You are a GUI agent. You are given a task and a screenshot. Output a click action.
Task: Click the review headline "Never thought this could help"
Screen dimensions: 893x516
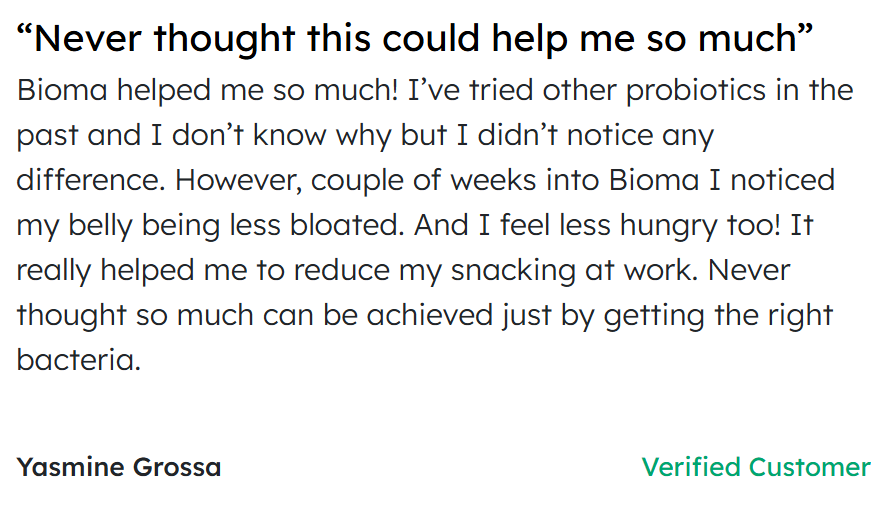(x=415, y=39)
